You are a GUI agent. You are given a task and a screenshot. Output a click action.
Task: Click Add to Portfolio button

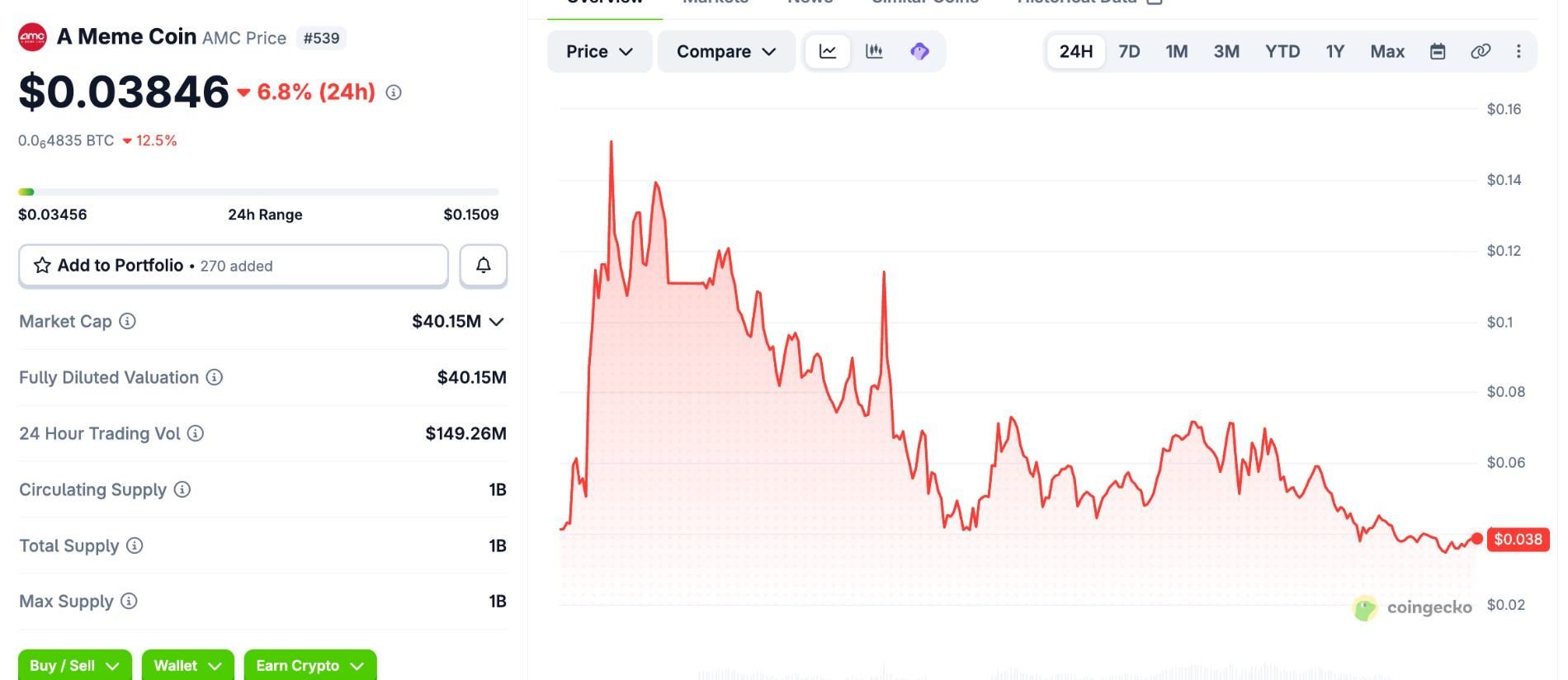[234, 266]
